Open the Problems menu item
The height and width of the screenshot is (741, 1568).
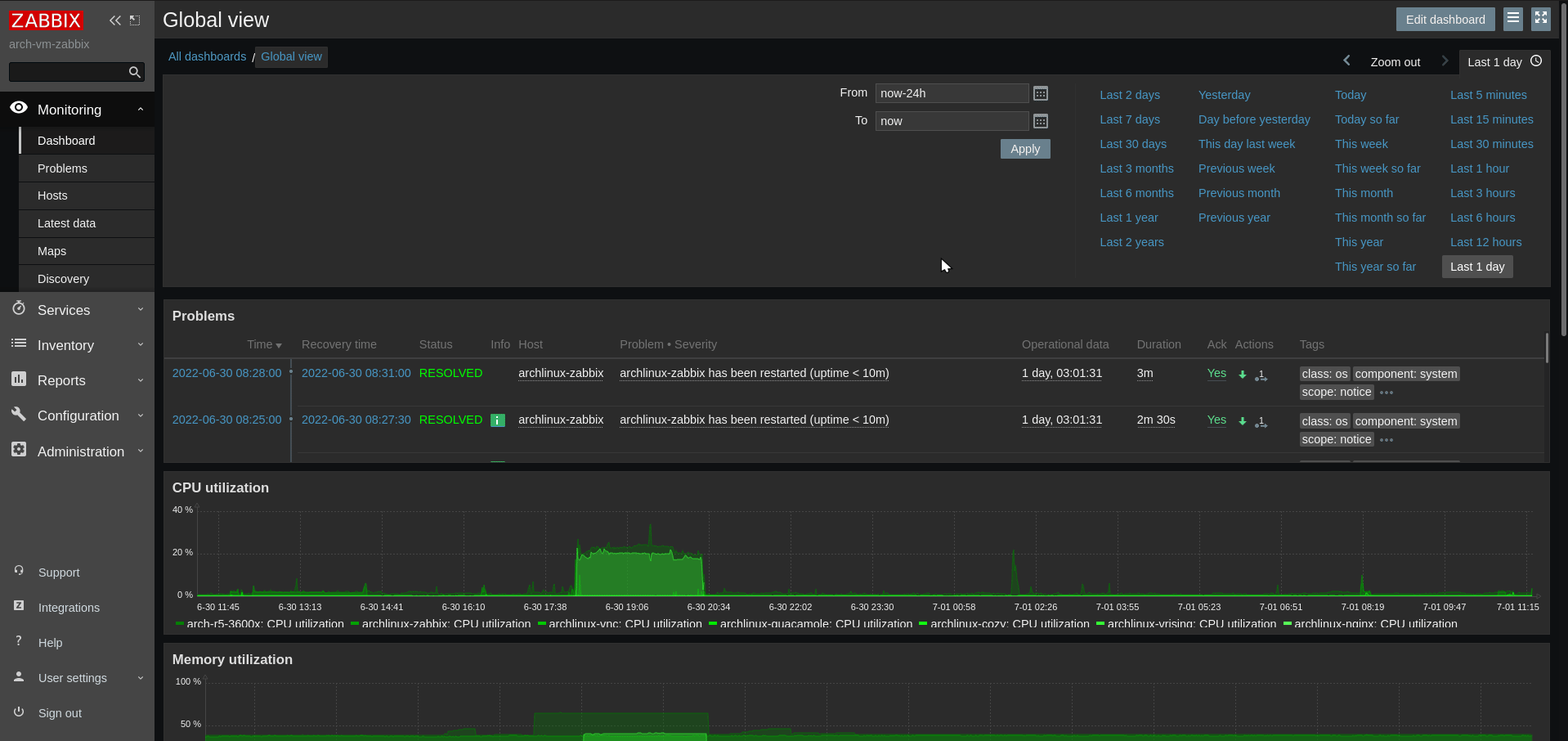pyautogui.click(x=87, y=168)
